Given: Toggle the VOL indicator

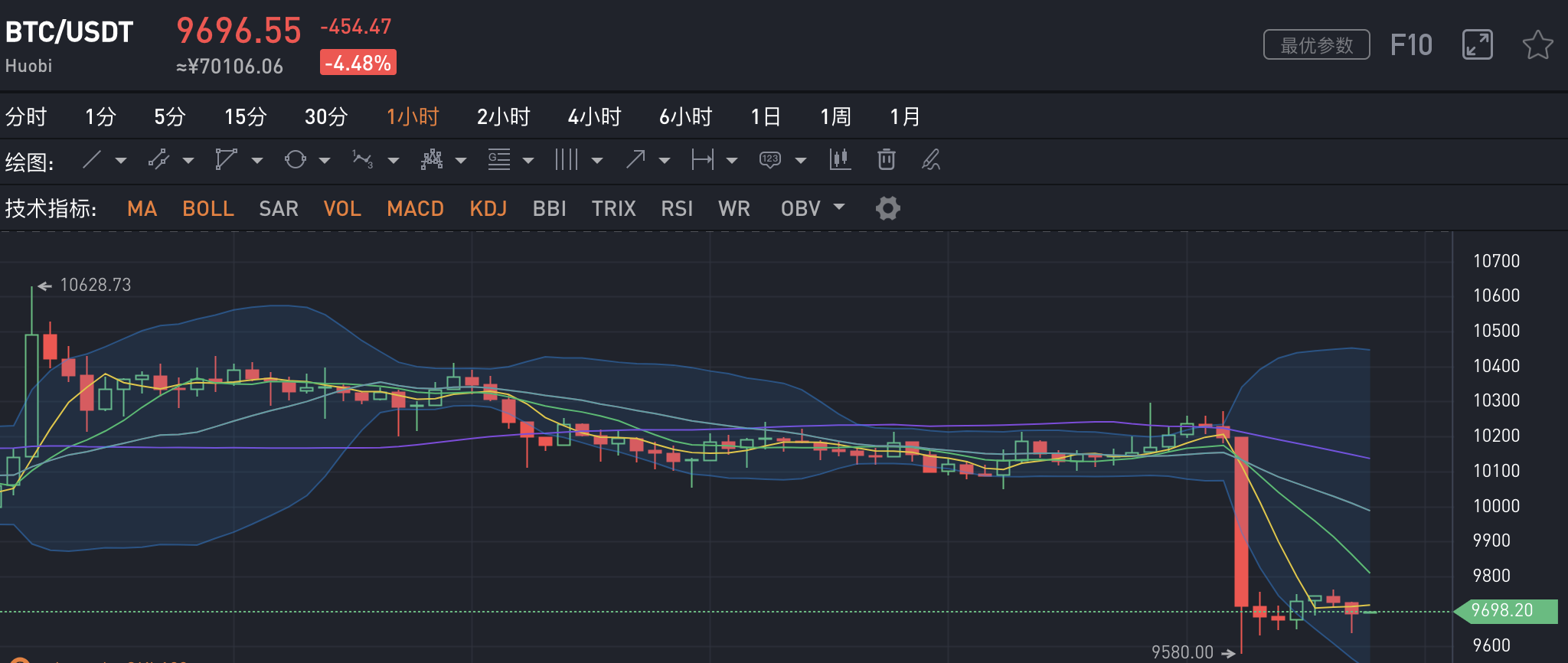Looking at the screenshot, I should point(342,208).
